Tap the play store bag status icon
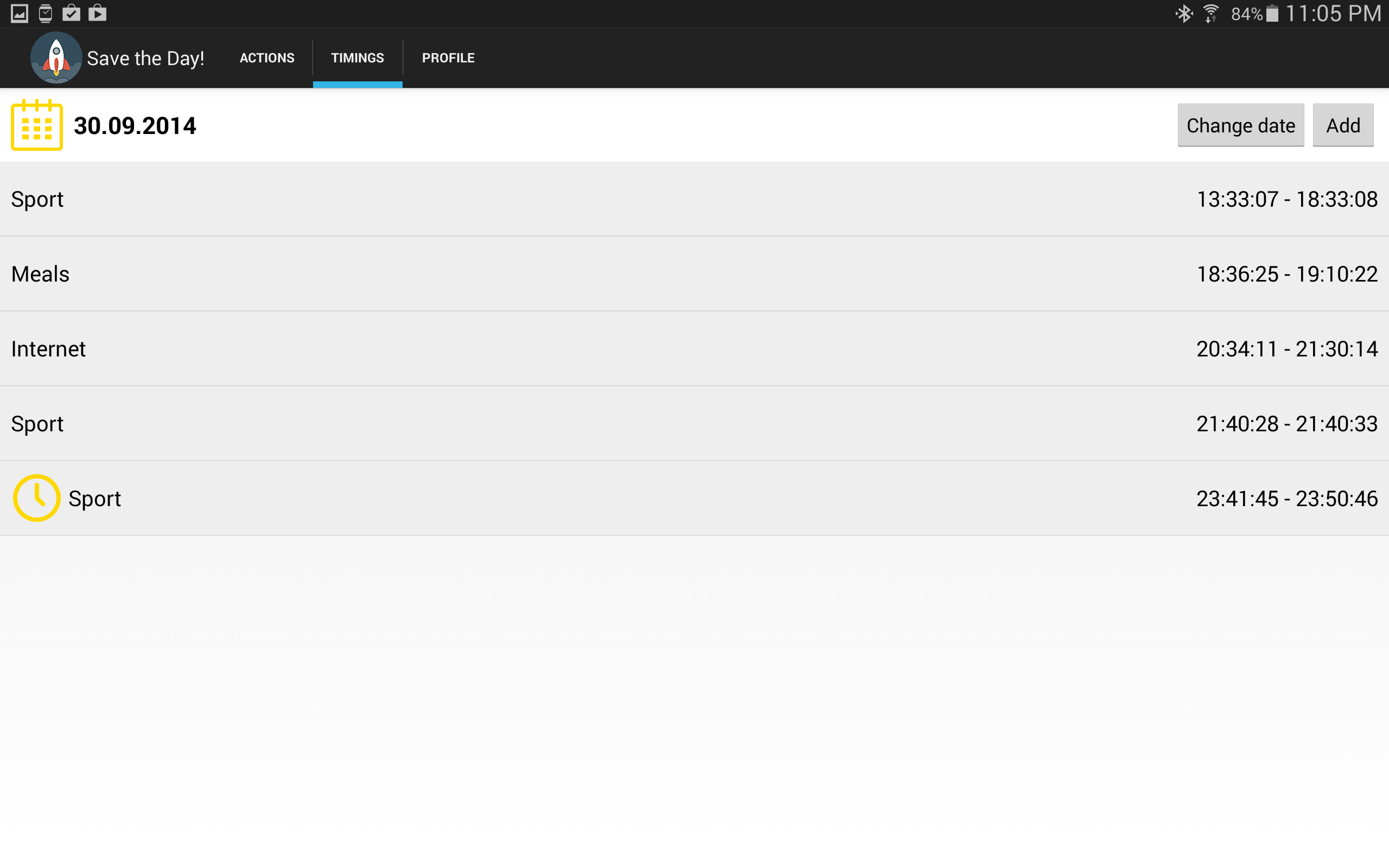This screenshot has height=868, width=1389. pos(98,13)
